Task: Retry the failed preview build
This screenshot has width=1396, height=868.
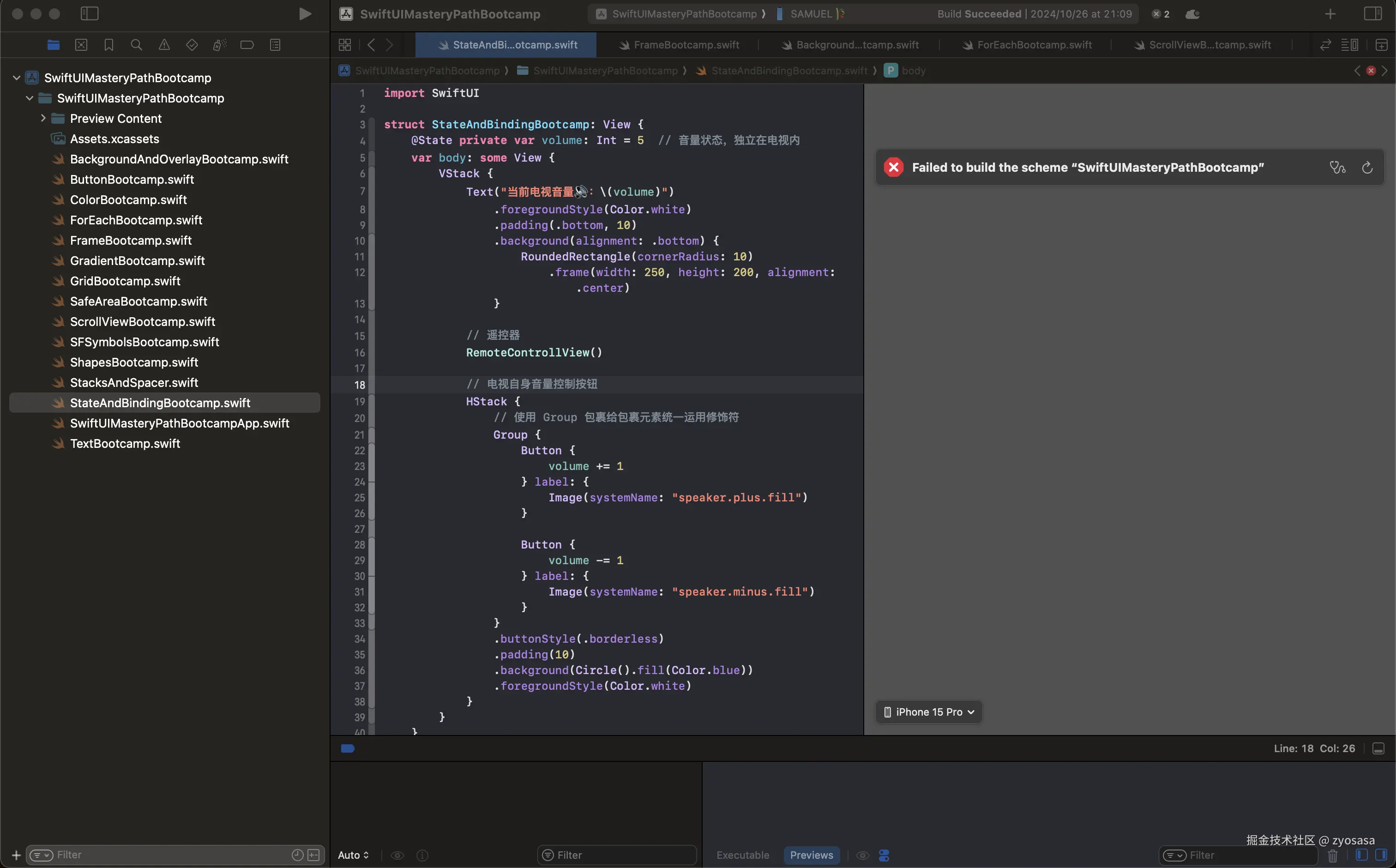Action: pos(1367,168)
